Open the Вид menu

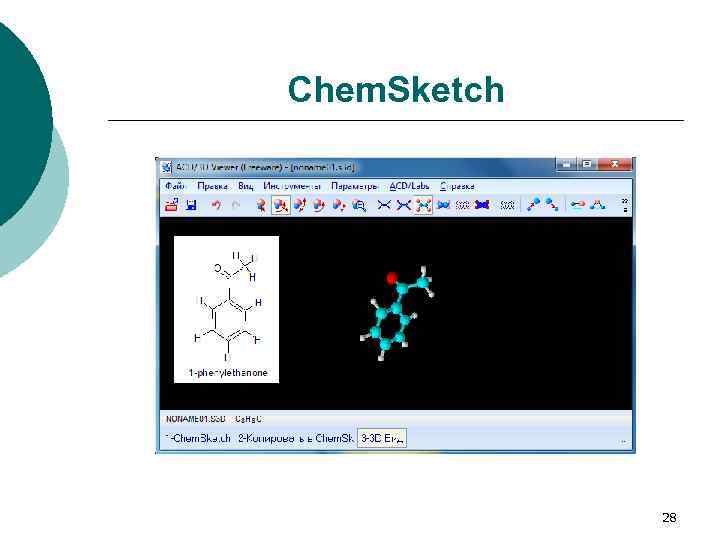(x=245, y=186)
